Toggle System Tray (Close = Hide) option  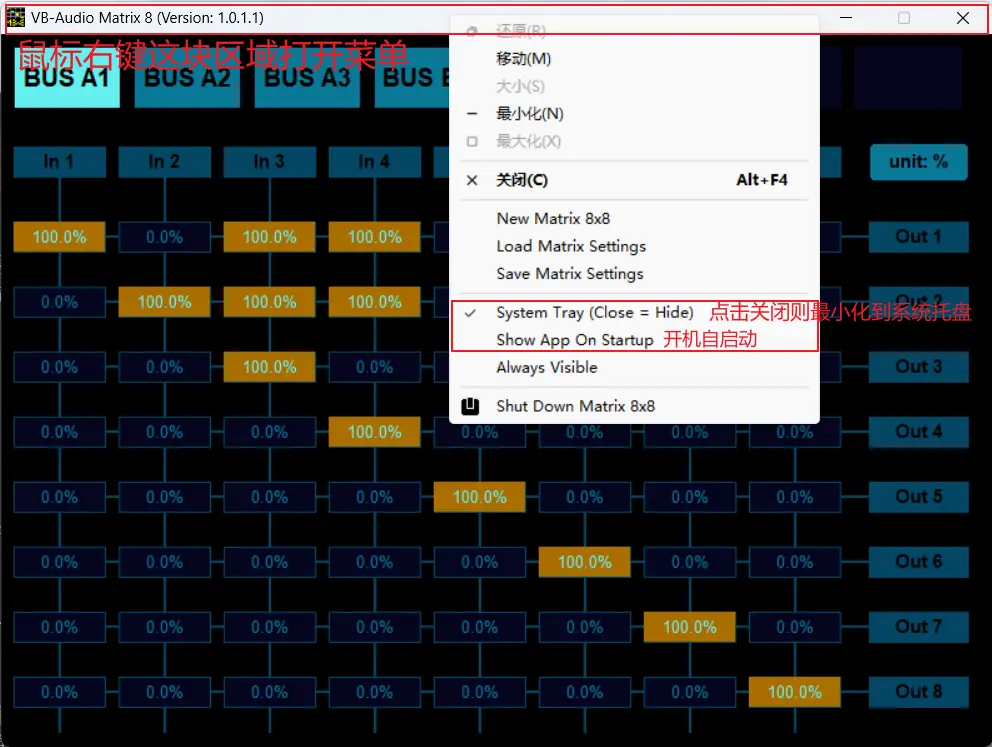(594, 313)
